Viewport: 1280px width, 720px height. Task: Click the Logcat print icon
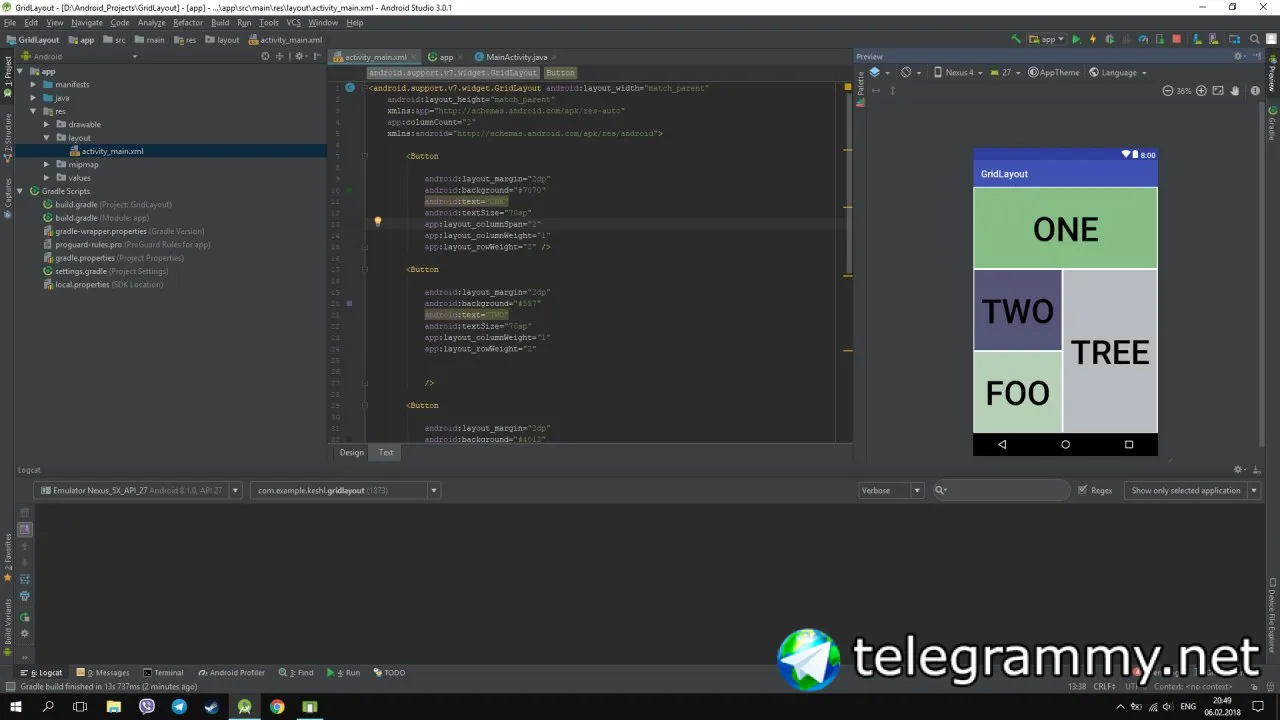pyautogui.click(x=25, y=596)
